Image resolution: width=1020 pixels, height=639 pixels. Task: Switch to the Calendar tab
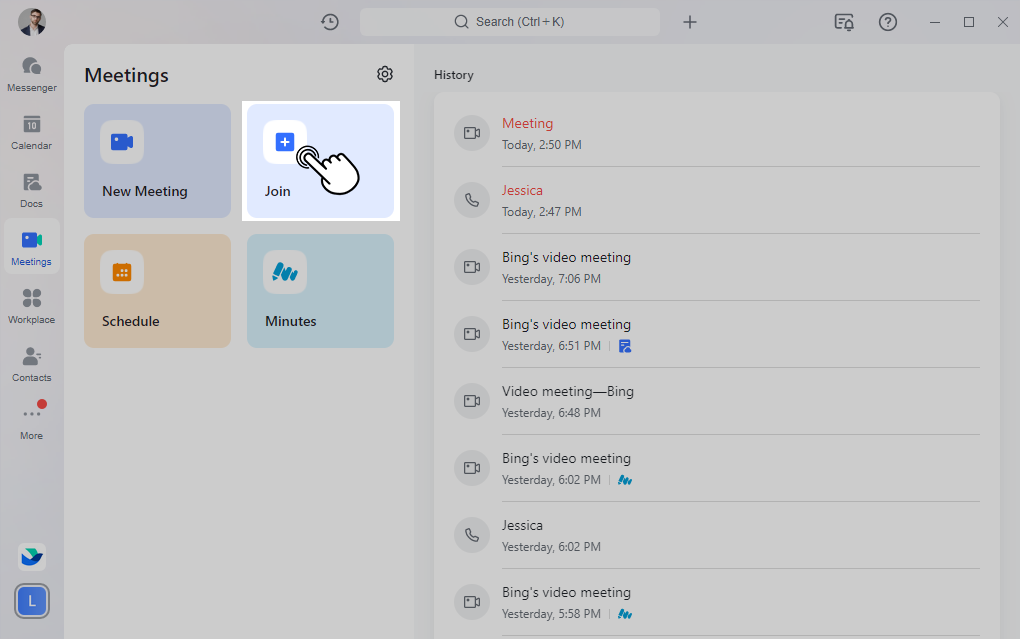coord(32,132)
